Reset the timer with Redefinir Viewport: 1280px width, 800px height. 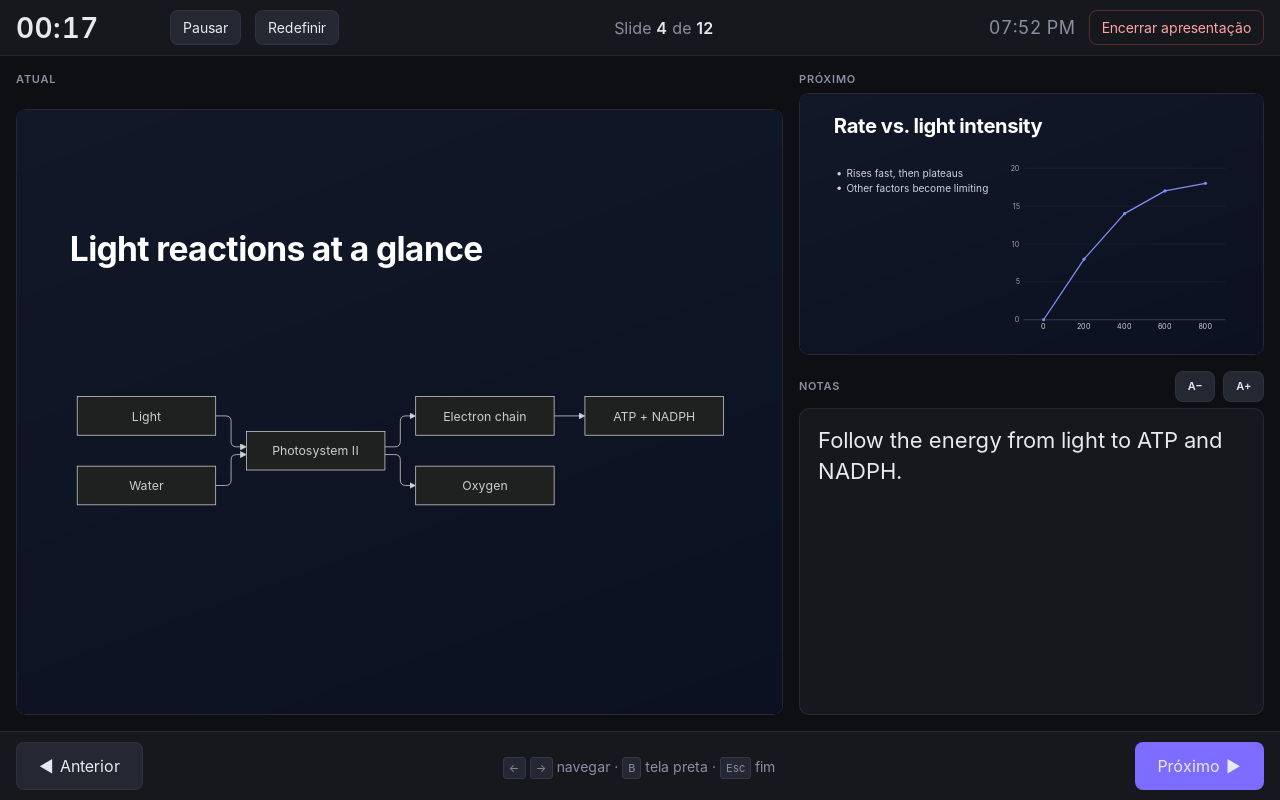coord(297,28)
